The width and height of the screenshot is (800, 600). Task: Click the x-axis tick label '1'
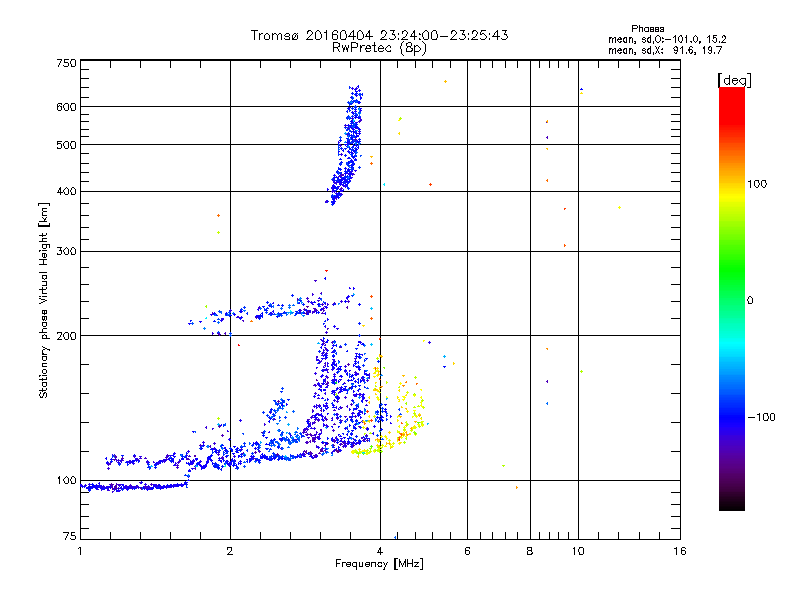80,551
